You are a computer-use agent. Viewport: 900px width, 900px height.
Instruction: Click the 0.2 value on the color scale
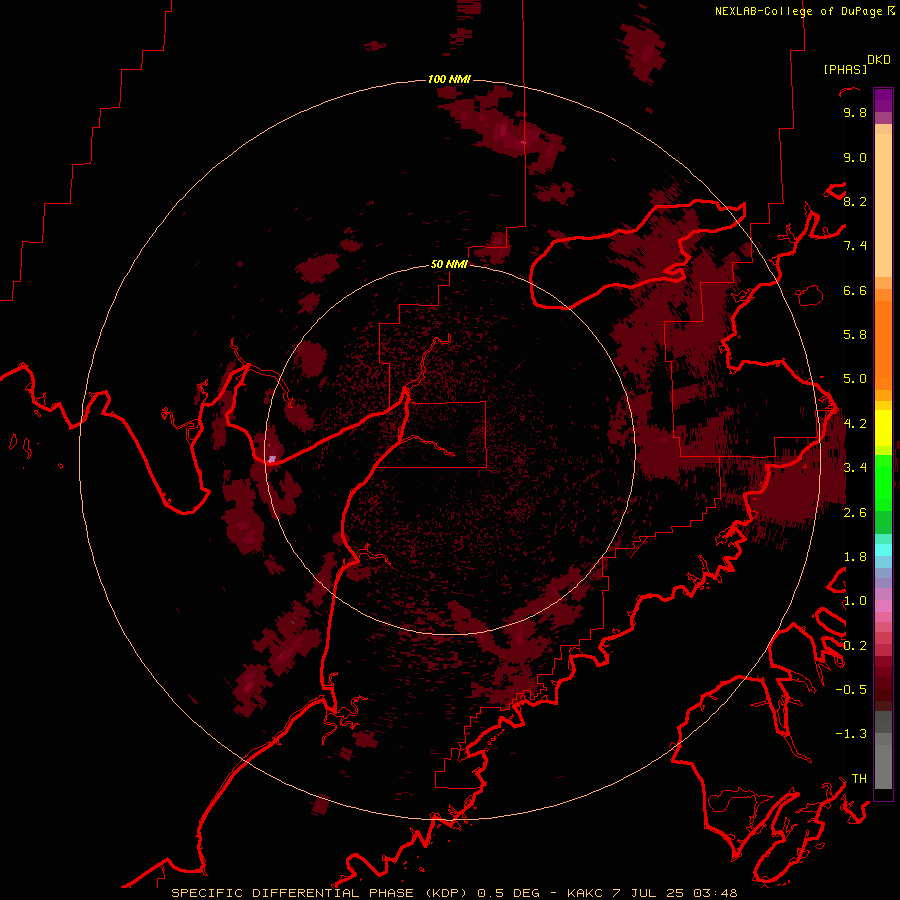tap(855, 646)
